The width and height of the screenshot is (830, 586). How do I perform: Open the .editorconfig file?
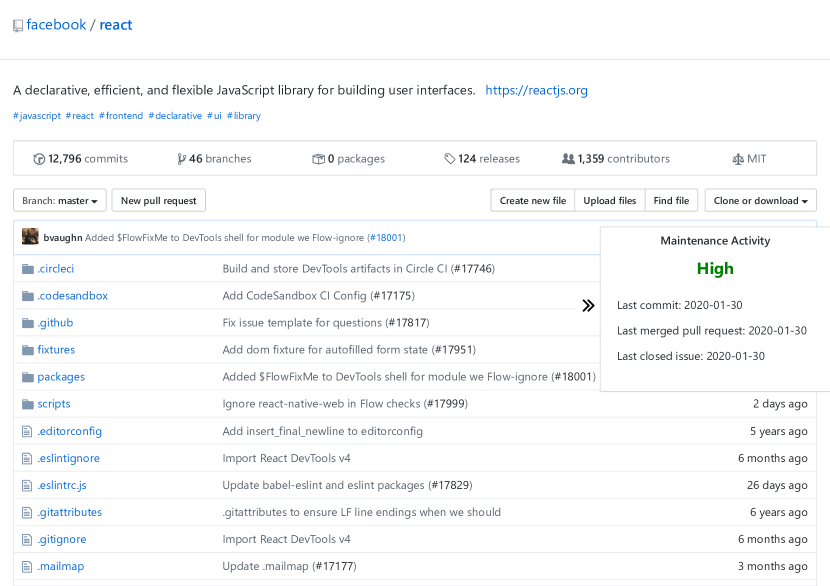coord(69,431)
